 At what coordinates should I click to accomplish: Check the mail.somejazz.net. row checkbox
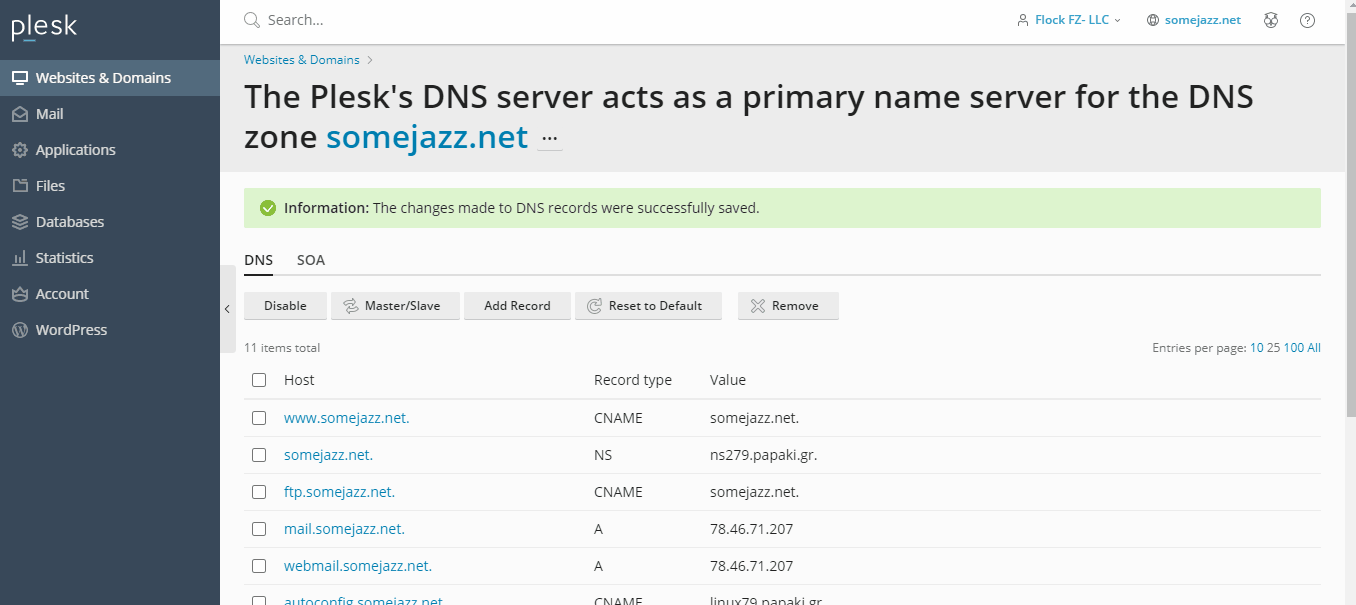point(259,529)
